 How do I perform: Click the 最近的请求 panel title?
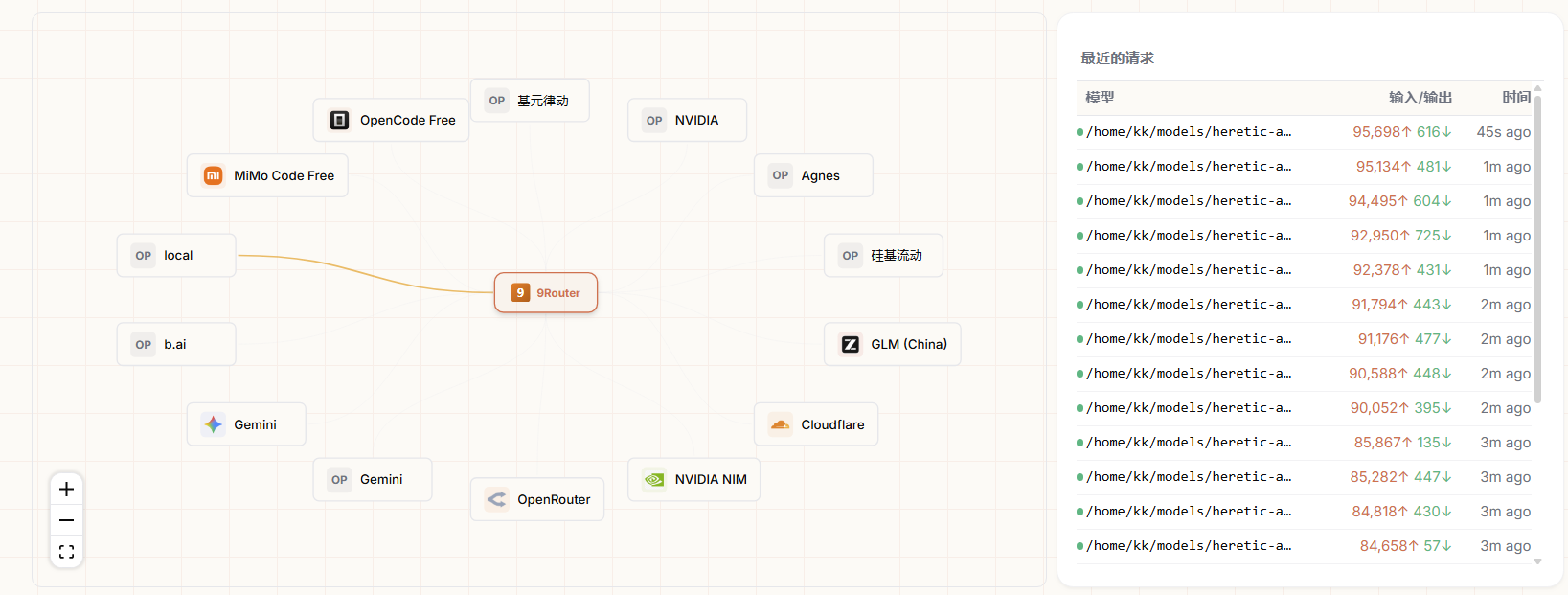tap(1117, 58)
